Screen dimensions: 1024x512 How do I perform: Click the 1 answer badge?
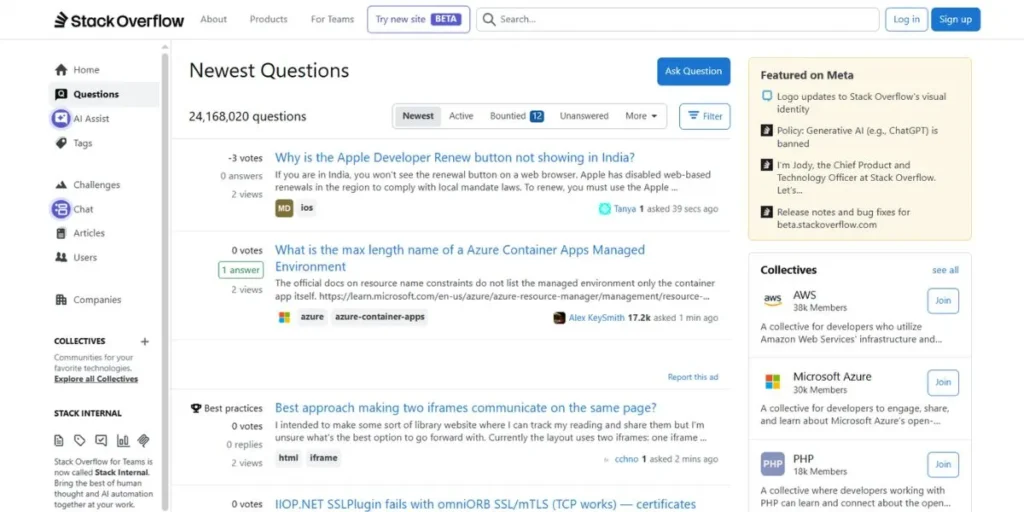point(240,270)
